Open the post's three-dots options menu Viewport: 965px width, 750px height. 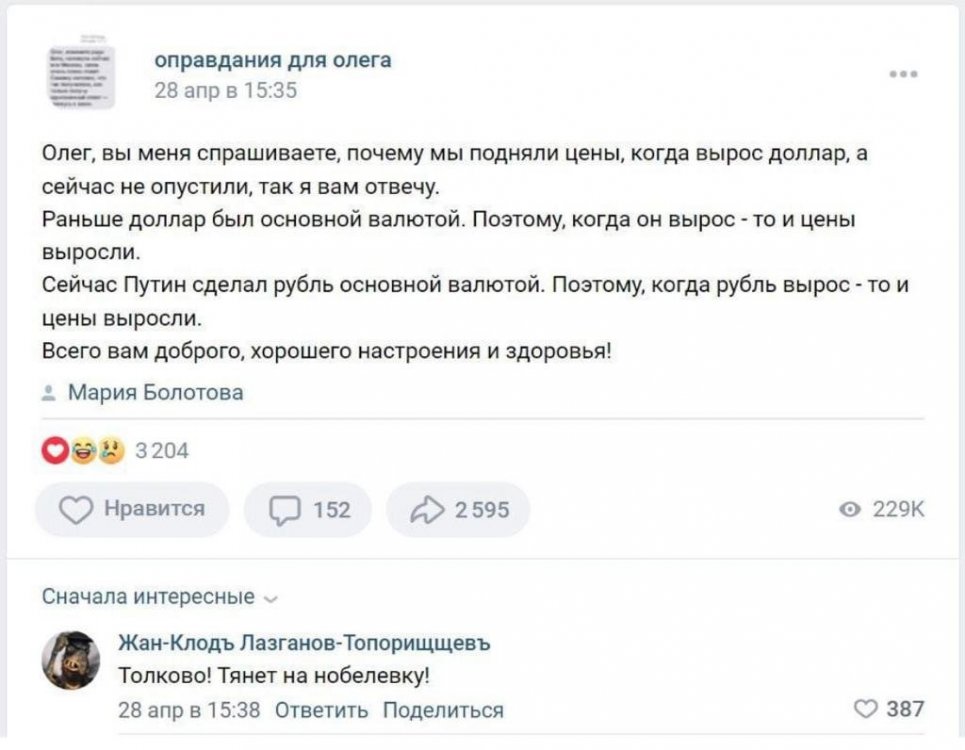903,74
